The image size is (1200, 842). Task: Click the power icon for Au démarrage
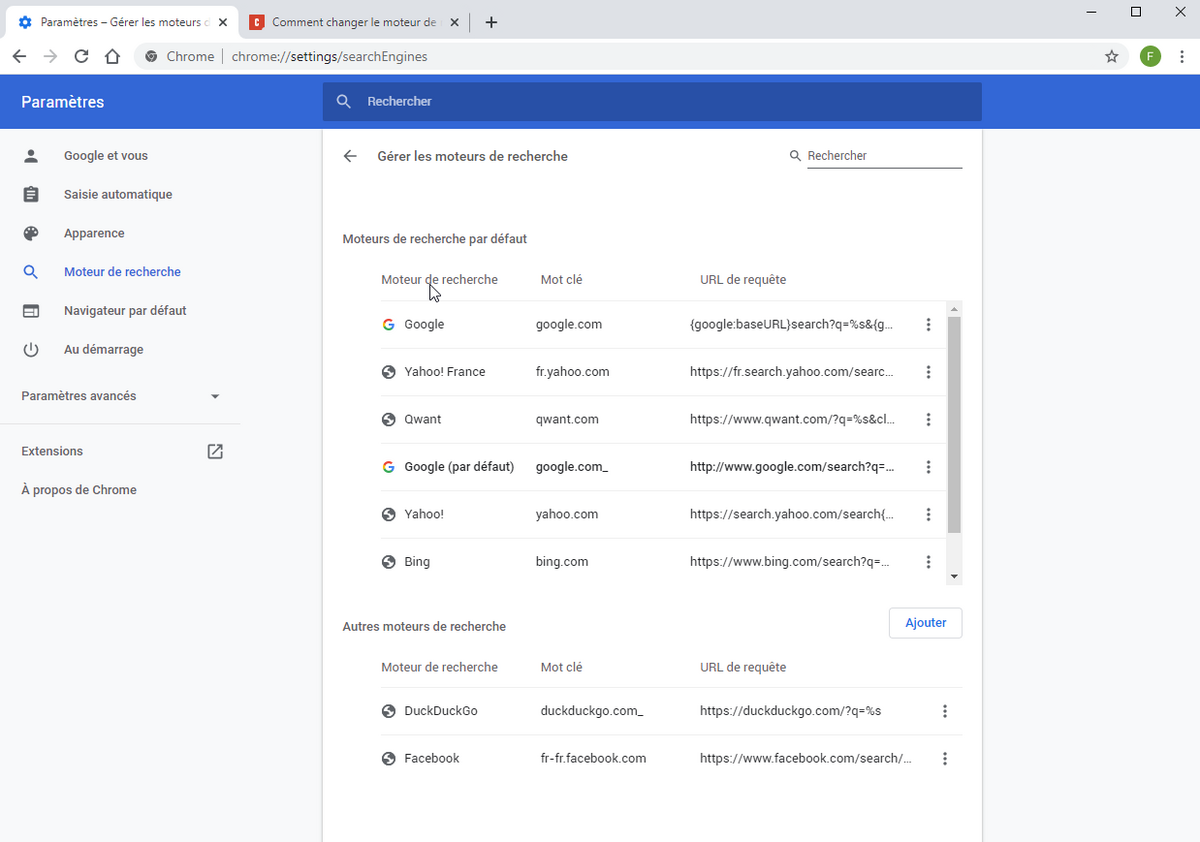(31, 349)
